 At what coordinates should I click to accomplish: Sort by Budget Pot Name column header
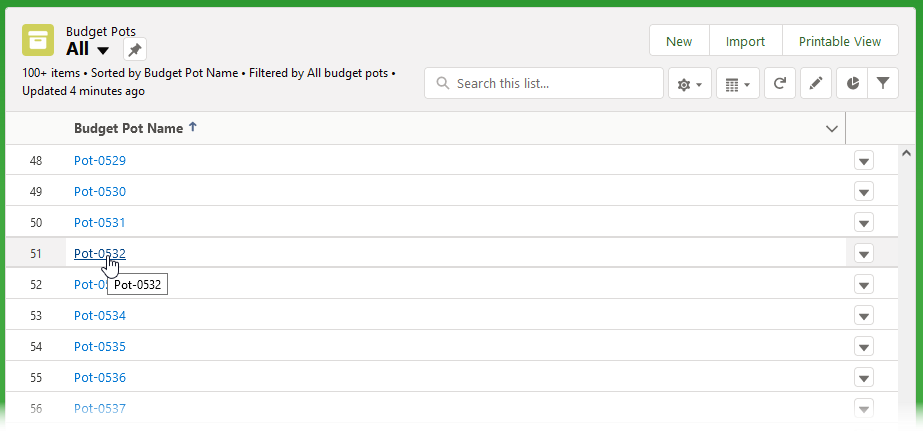[x=129, y=129]
